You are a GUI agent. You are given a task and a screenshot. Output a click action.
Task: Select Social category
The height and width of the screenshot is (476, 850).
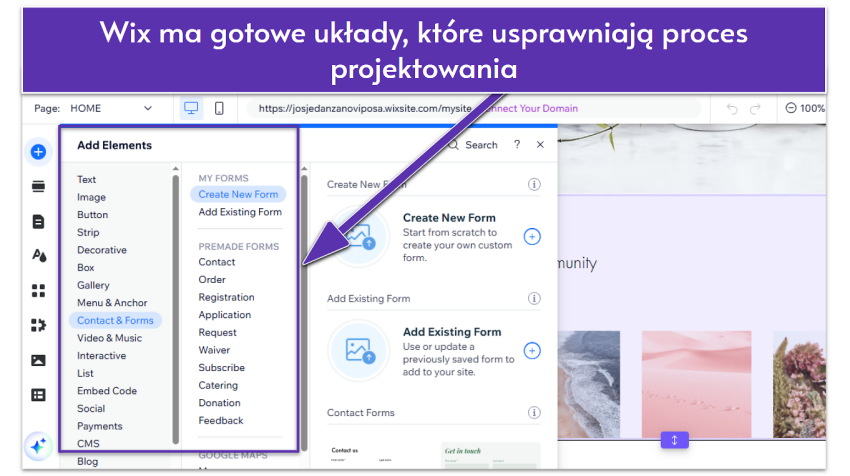click(91, 408)
